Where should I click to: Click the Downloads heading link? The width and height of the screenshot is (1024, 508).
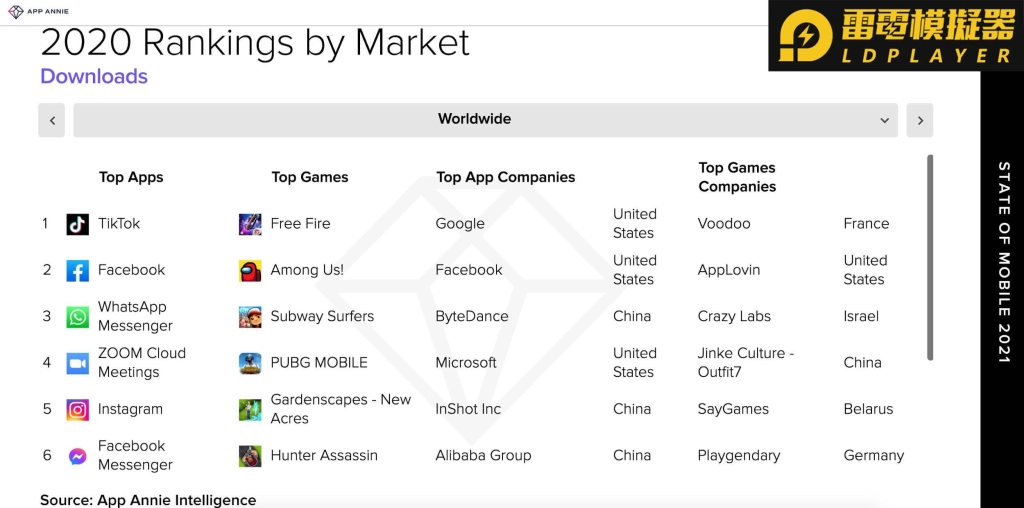(x=94, y=76)
